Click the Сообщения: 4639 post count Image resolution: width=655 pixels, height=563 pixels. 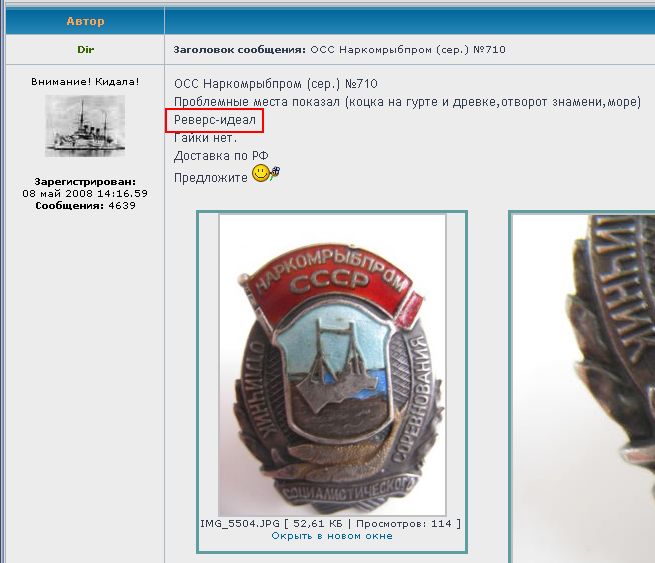pos(85,205)
